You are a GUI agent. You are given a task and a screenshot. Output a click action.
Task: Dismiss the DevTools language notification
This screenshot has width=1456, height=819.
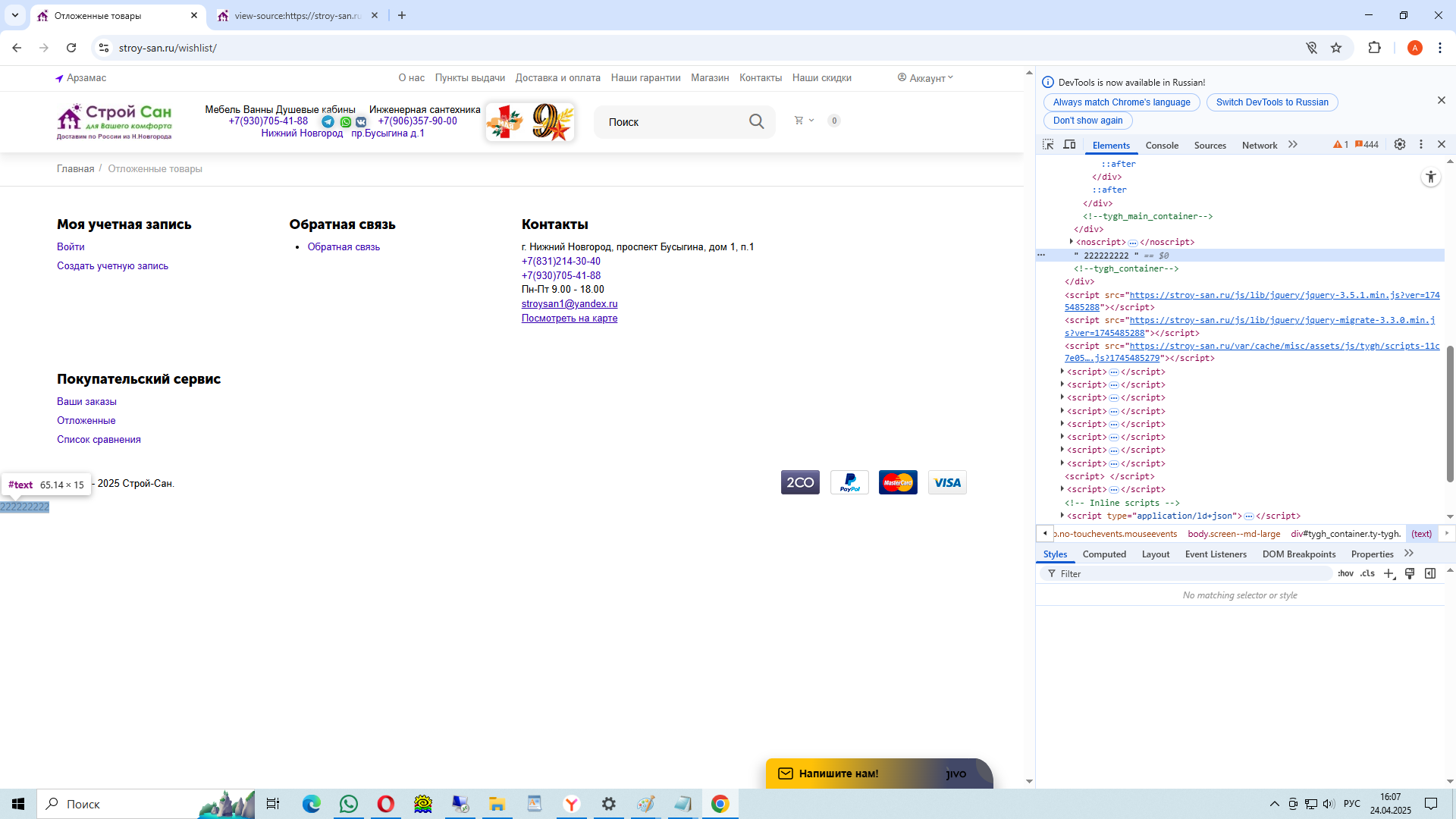pyautogui.click(x=1442, y=100)
